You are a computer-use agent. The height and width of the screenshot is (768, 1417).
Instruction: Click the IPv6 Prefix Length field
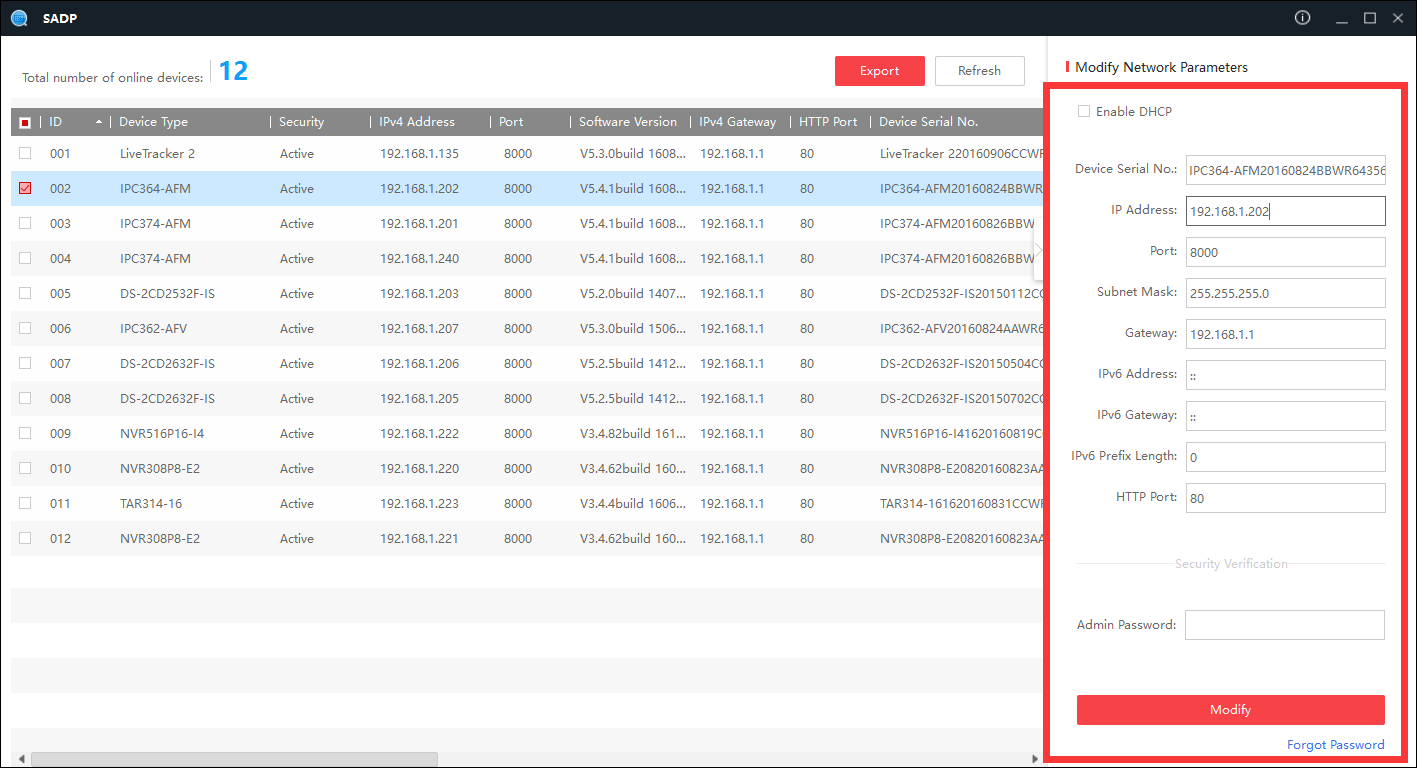[x=1286, y=457]
